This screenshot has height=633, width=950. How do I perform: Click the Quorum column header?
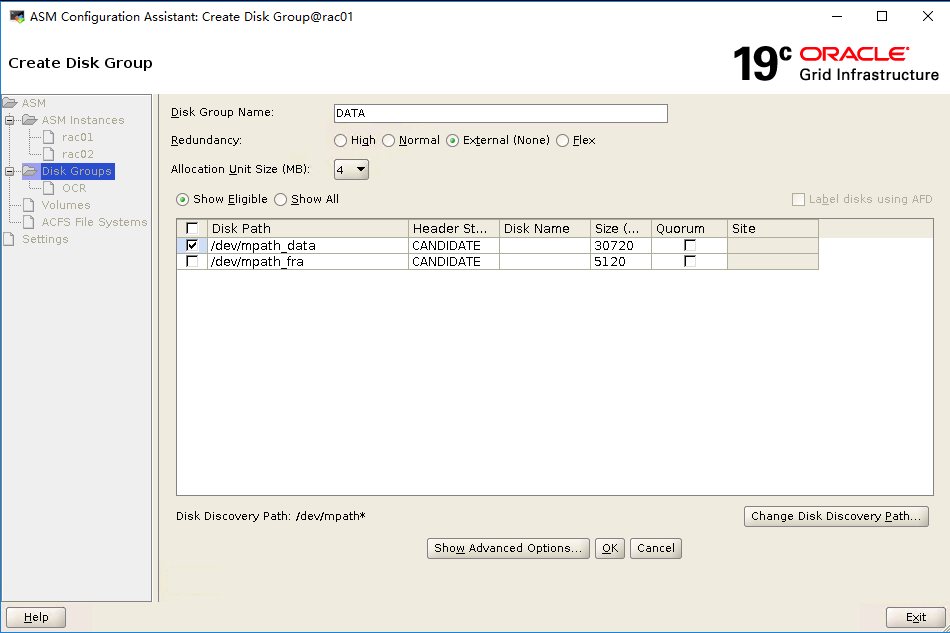tap(689, 228)
